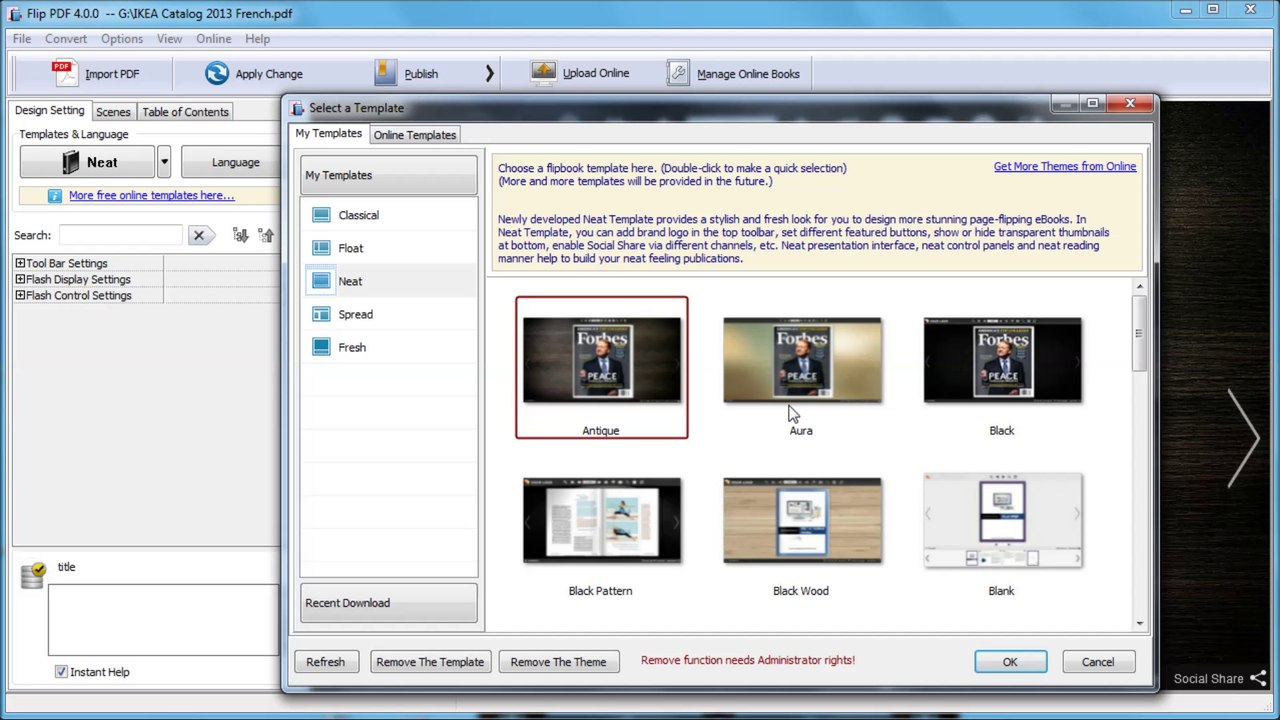Viewport: 1280px width, 720px height.
Task: Select the Design Setting tab
Action: pyautogui.click(x=50, y=111)
